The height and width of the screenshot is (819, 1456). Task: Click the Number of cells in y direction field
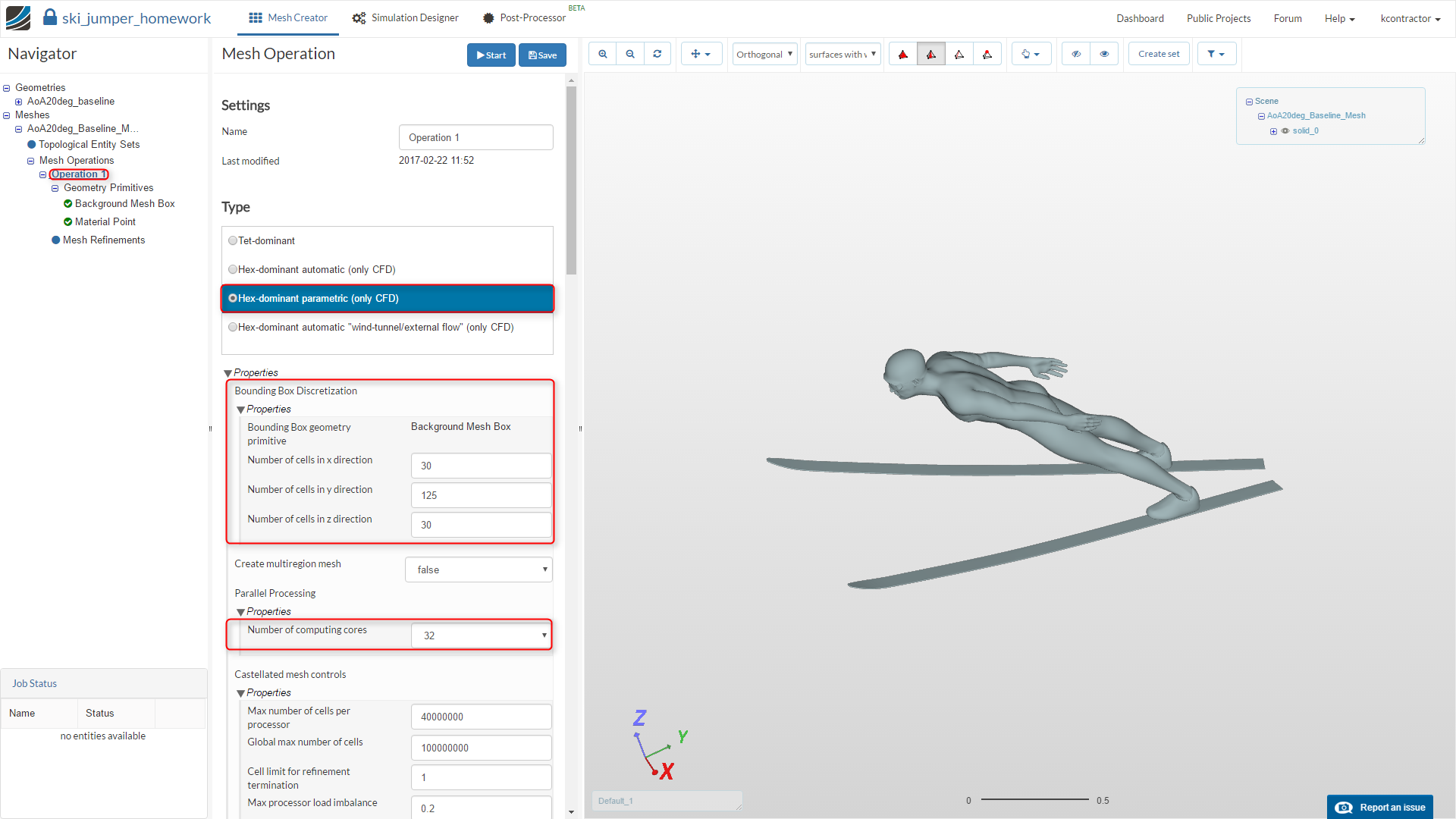pos(482,495)
